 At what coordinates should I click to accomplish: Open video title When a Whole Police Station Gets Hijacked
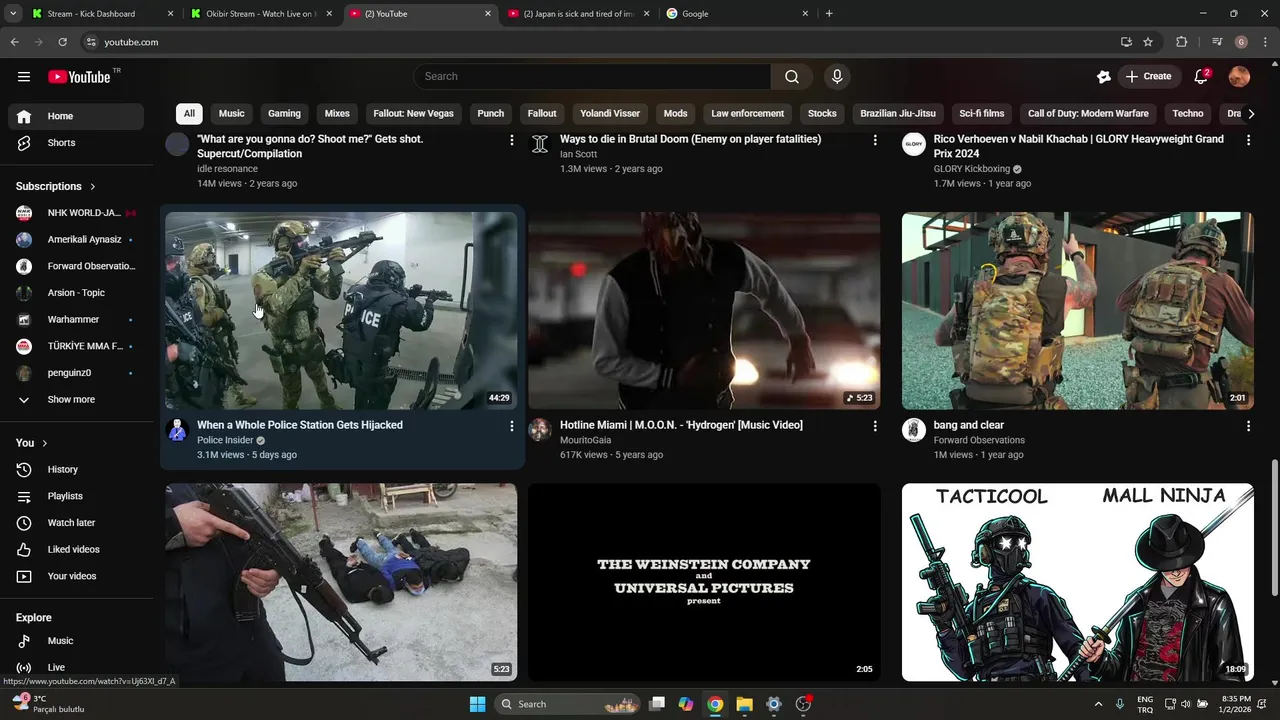click(x=300, y=425)
